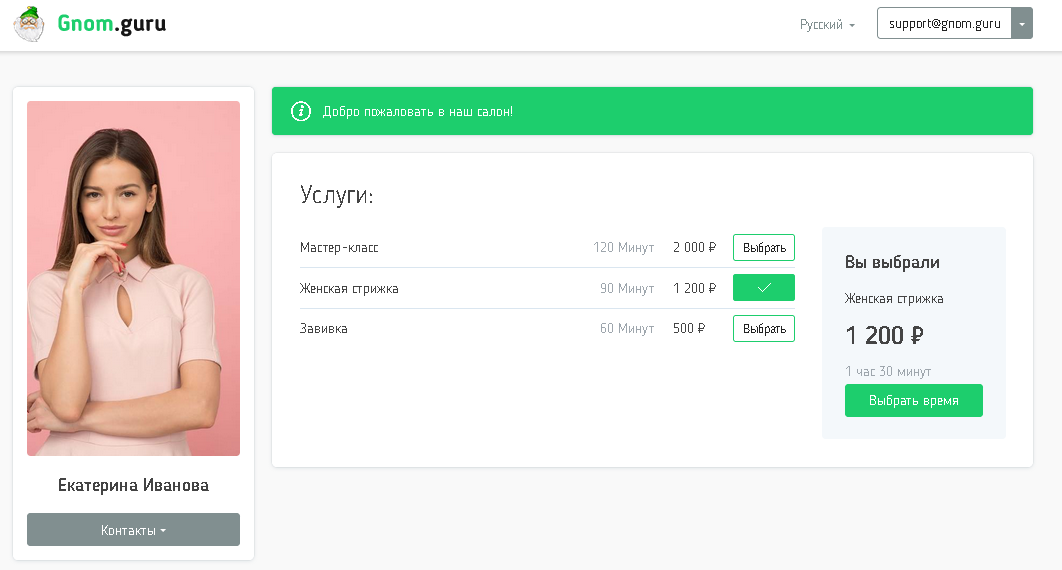Click the 90 Минут duration
Screen dimensions: 1062x570
pyautogui.click(x=627, y=288)
